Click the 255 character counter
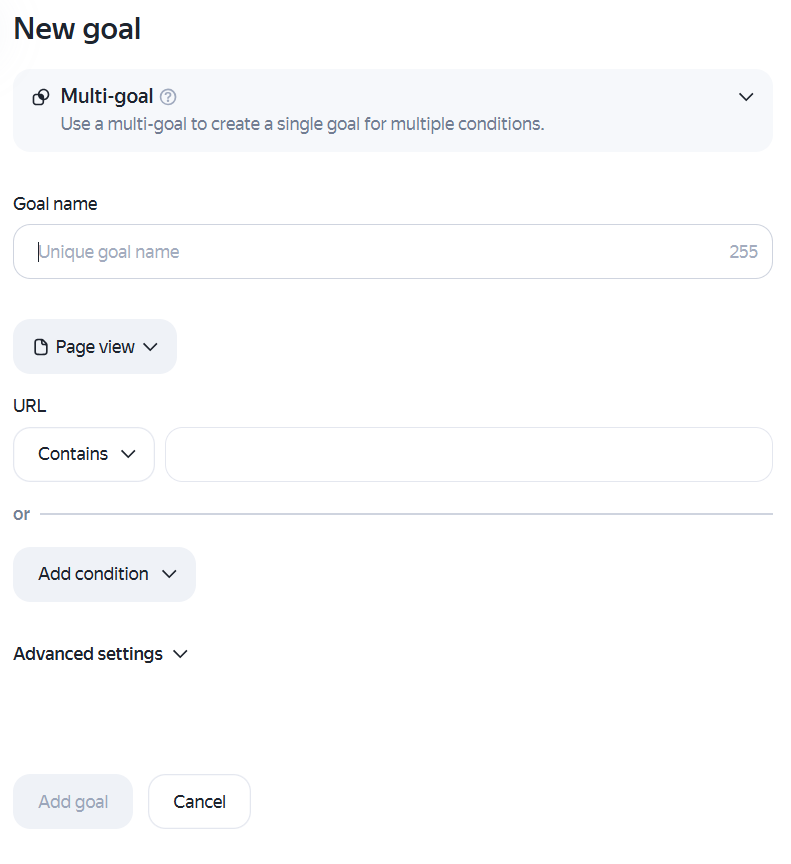This screenshot has height=864, width=791. click(743, 252)
